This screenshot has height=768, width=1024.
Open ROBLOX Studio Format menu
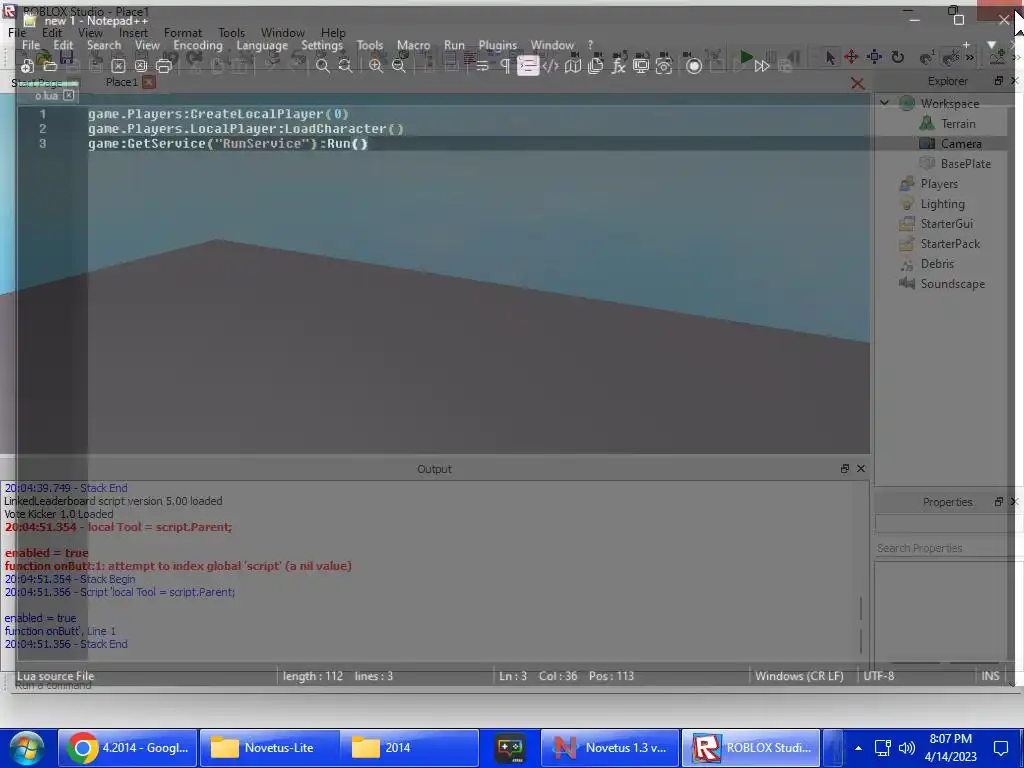tap(183, 33)
